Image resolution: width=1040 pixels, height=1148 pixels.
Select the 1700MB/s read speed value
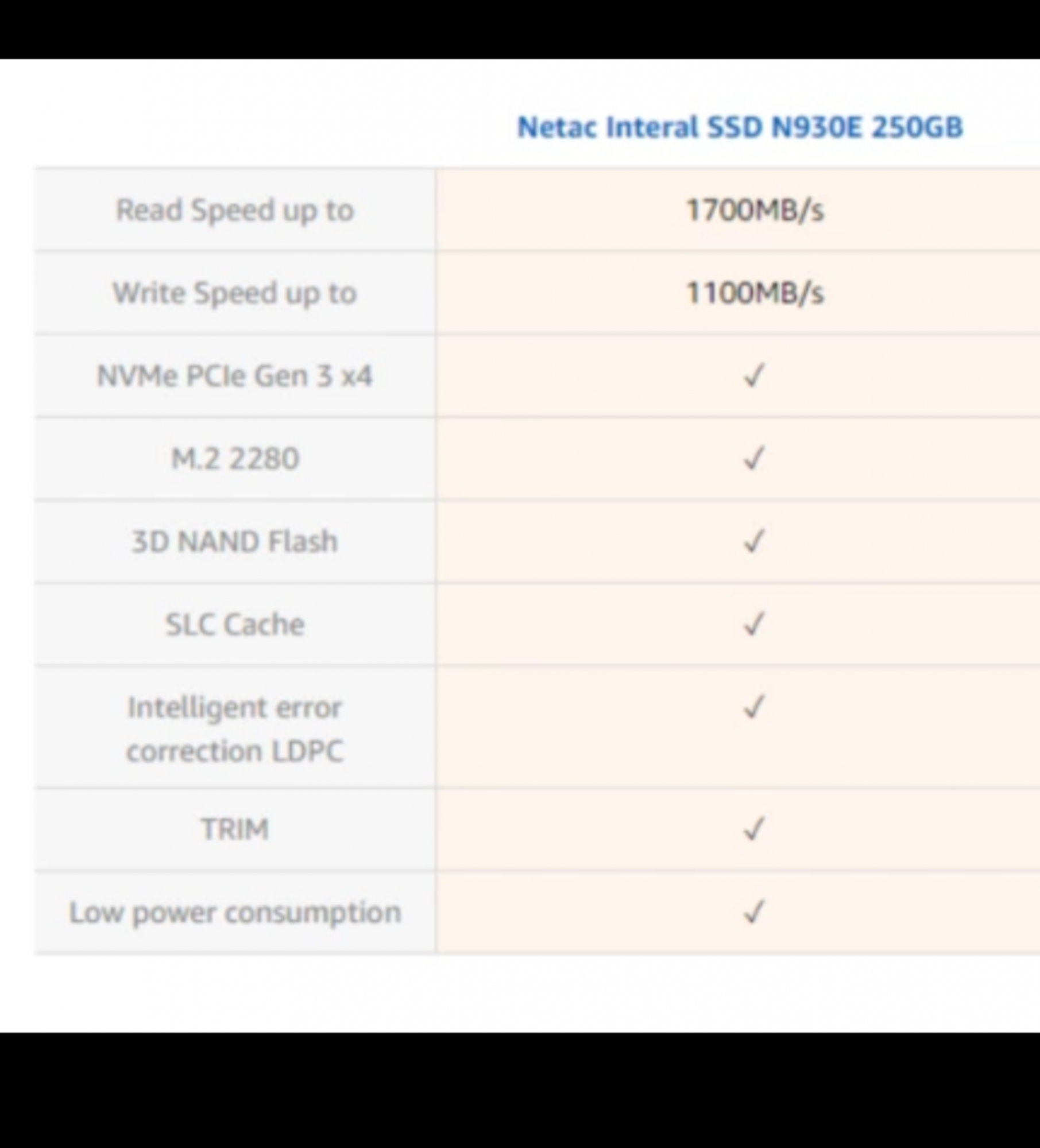click(755, 210)
